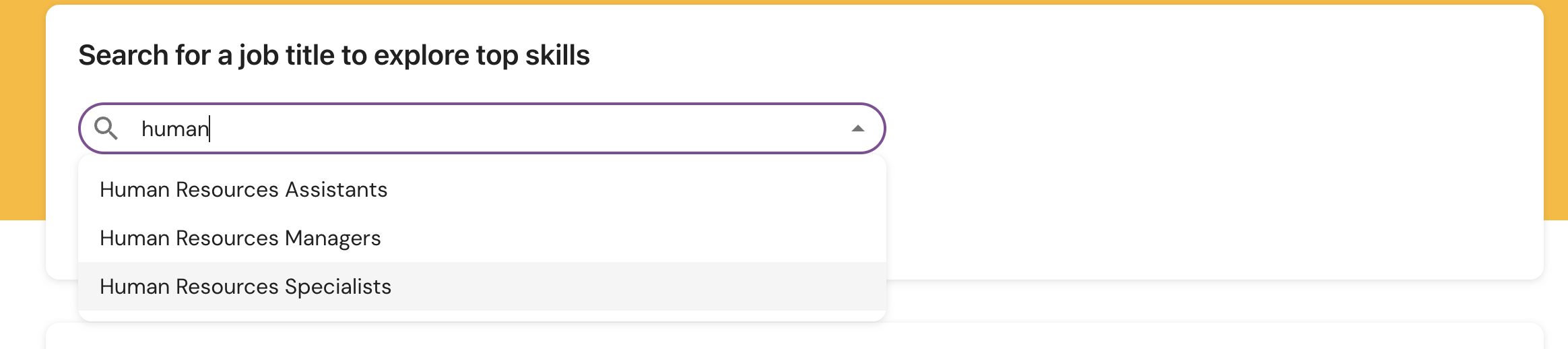Choose the Human Resources Managers option
The image size is (1568, 349).
[482, 238]
